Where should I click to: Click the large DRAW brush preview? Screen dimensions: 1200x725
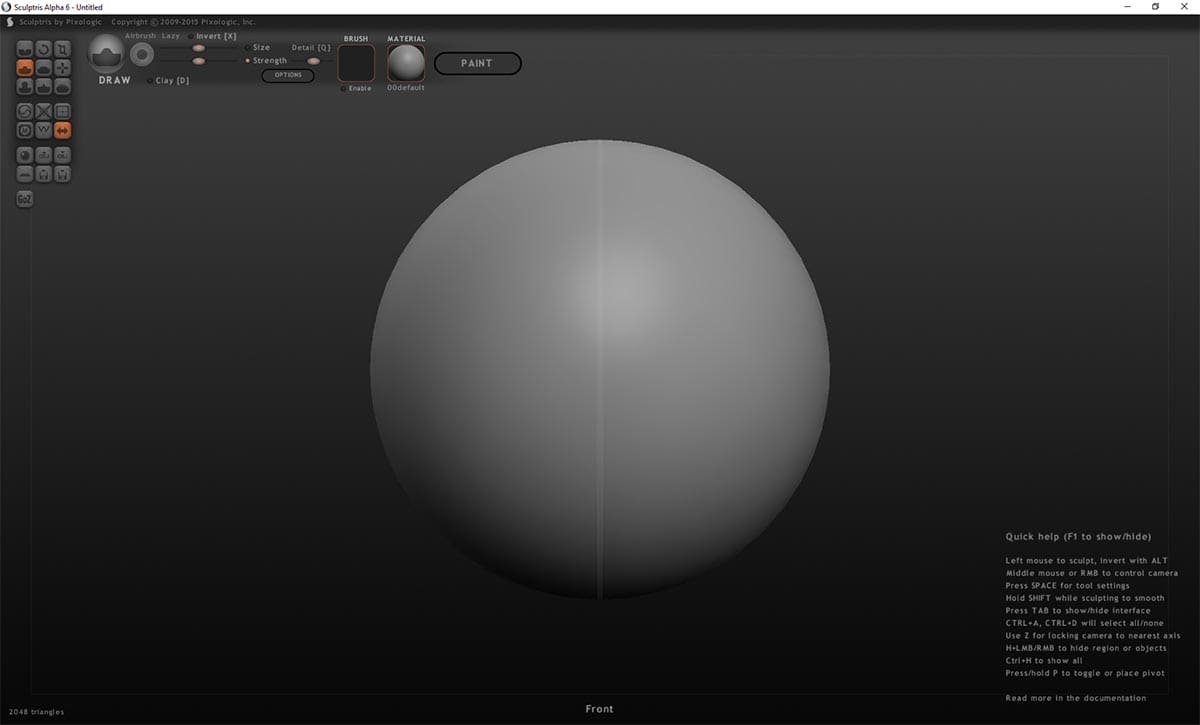pyautogui.click(x=106, y=53)
